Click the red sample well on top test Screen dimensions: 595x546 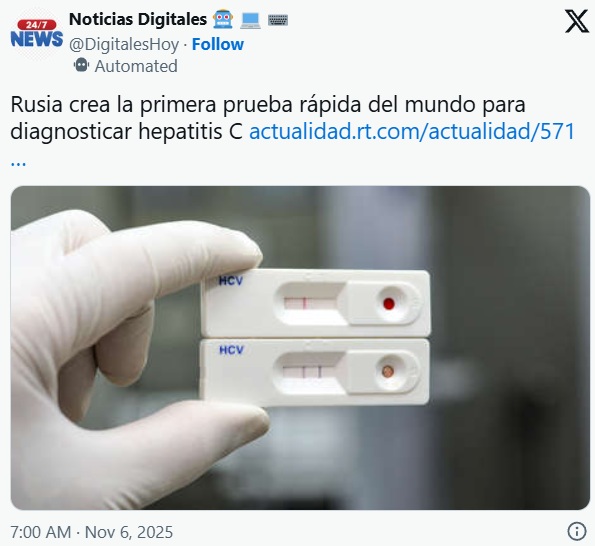pos(389,304)
